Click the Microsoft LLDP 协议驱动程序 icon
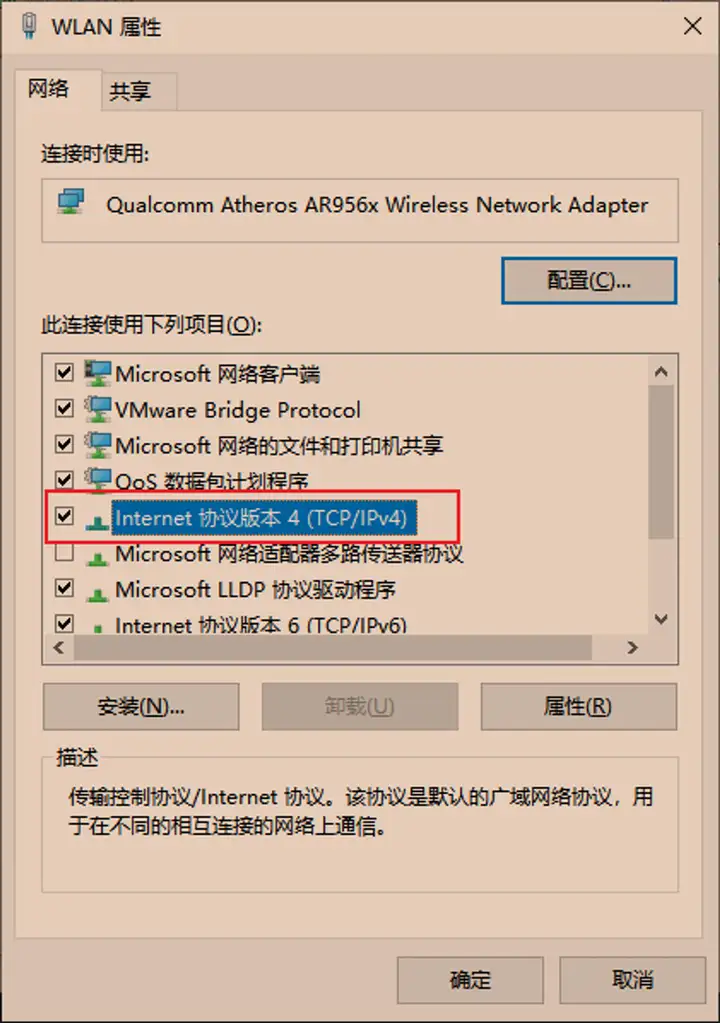Screen dimensions: 720x1023 [x=98, y=591]
